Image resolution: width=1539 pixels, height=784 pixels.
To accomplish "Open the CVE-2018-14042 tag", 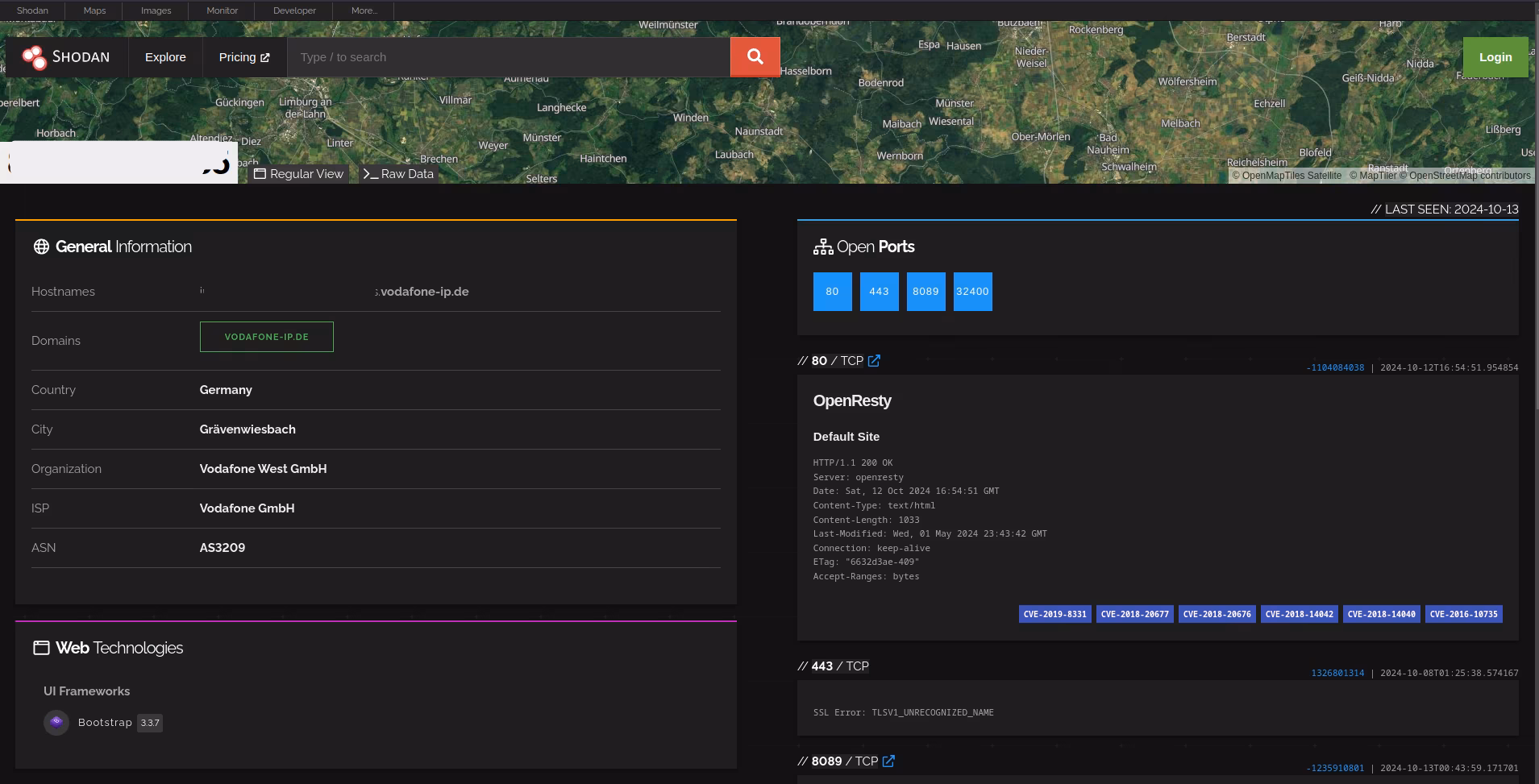I will click(1299, 614).
